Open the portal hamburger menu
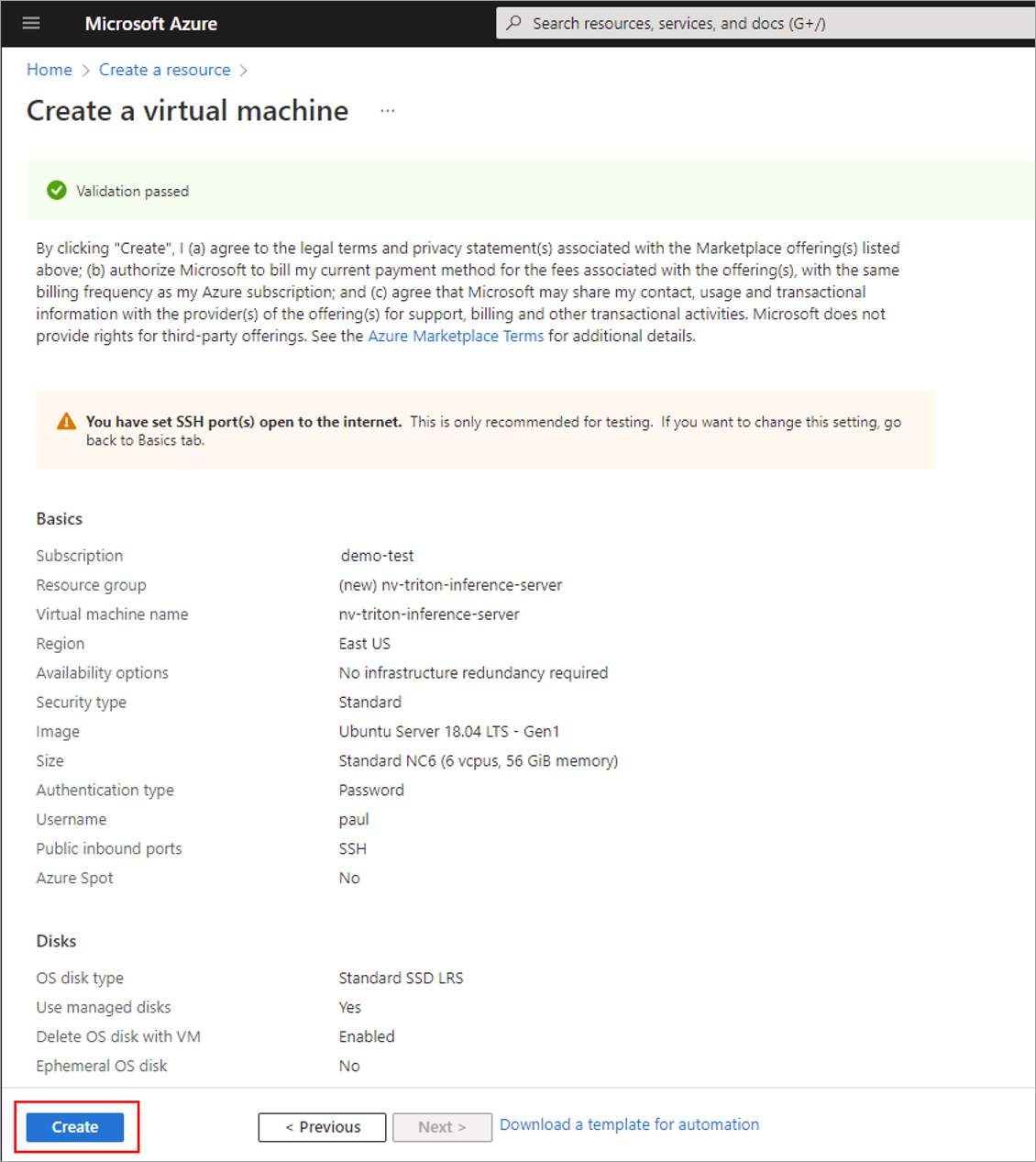 (x=30, y=23)
